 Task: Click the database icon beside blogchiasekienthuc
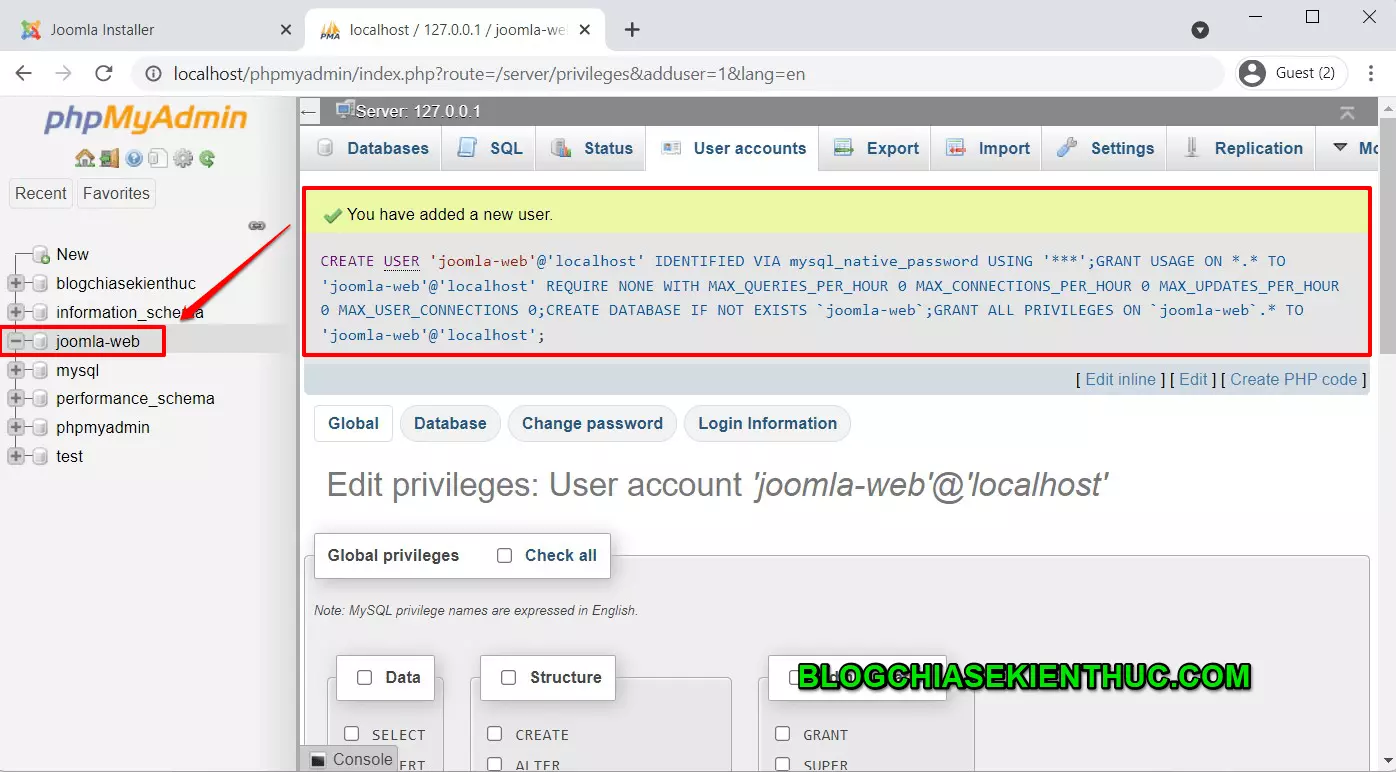pos(41,284)
